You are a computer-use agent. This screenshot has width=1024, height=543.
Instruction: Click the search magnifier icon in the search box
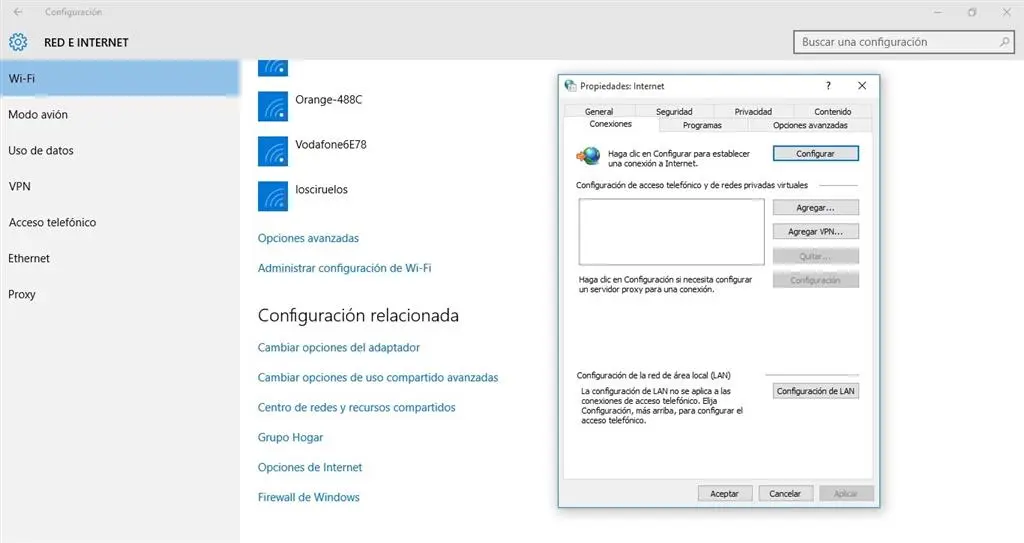[x=1004, y=42]
